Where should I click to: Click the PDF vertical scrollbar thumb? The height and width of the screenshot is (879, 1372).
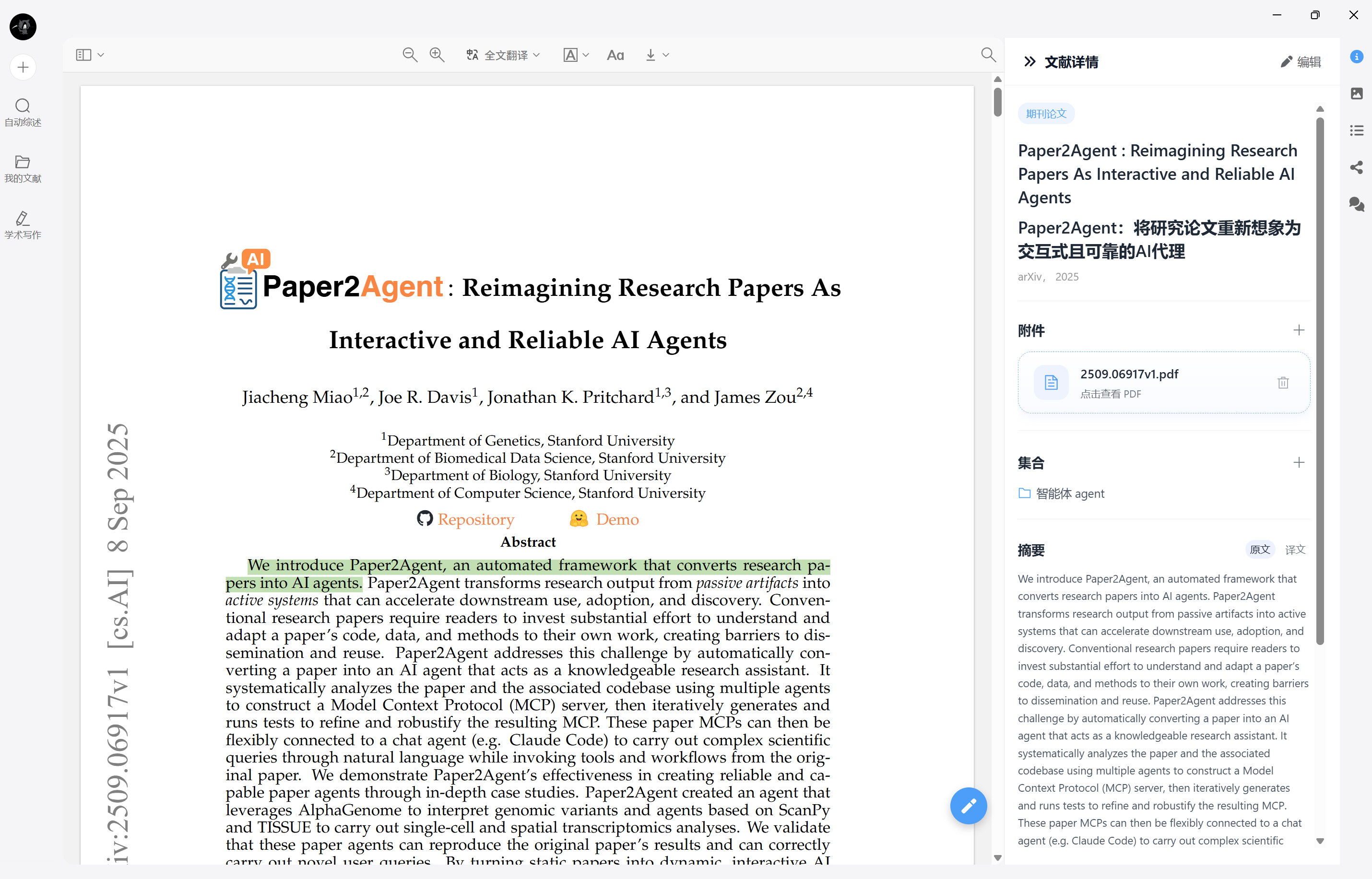997,102
